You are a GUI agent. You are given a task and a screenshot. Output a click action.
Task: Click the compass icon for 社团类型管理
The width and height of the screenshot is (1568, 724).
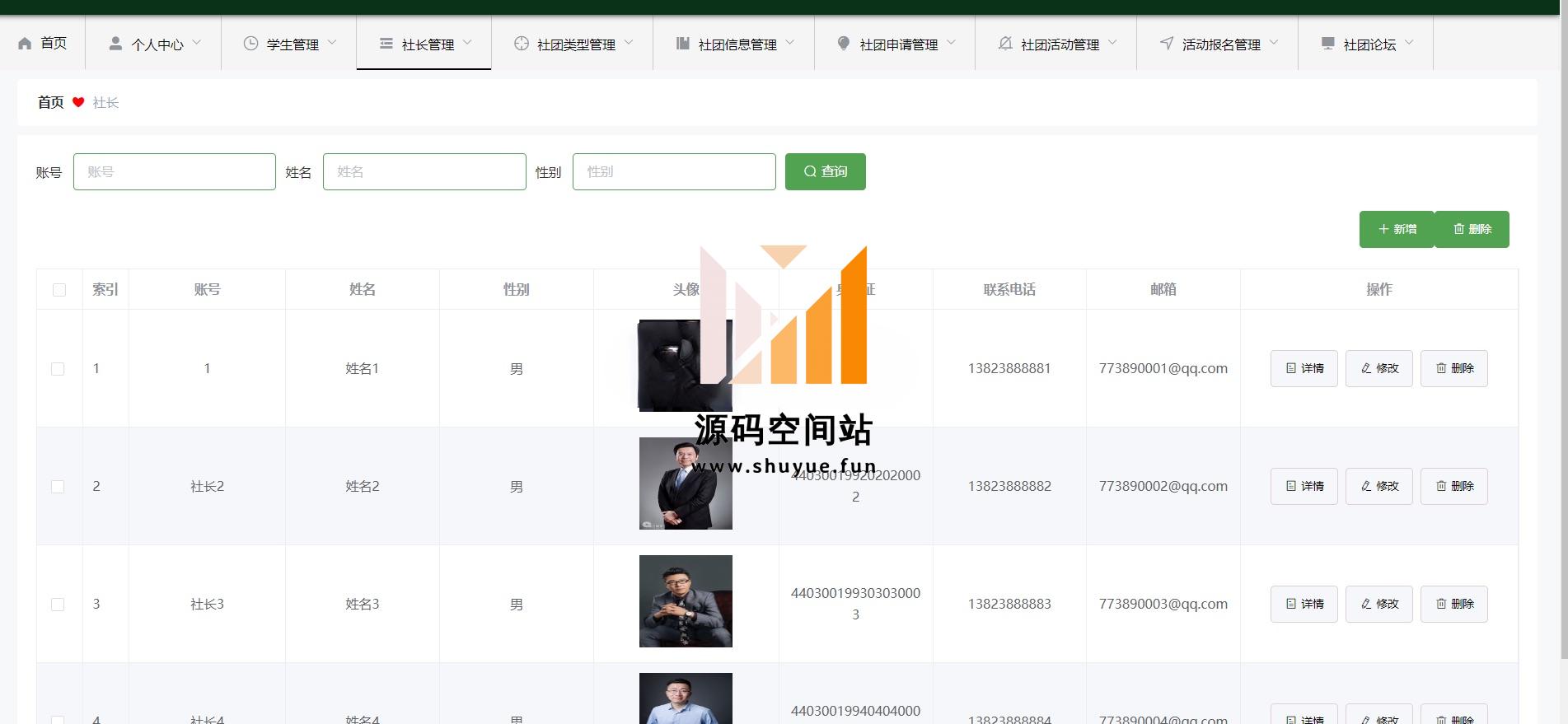521,44
